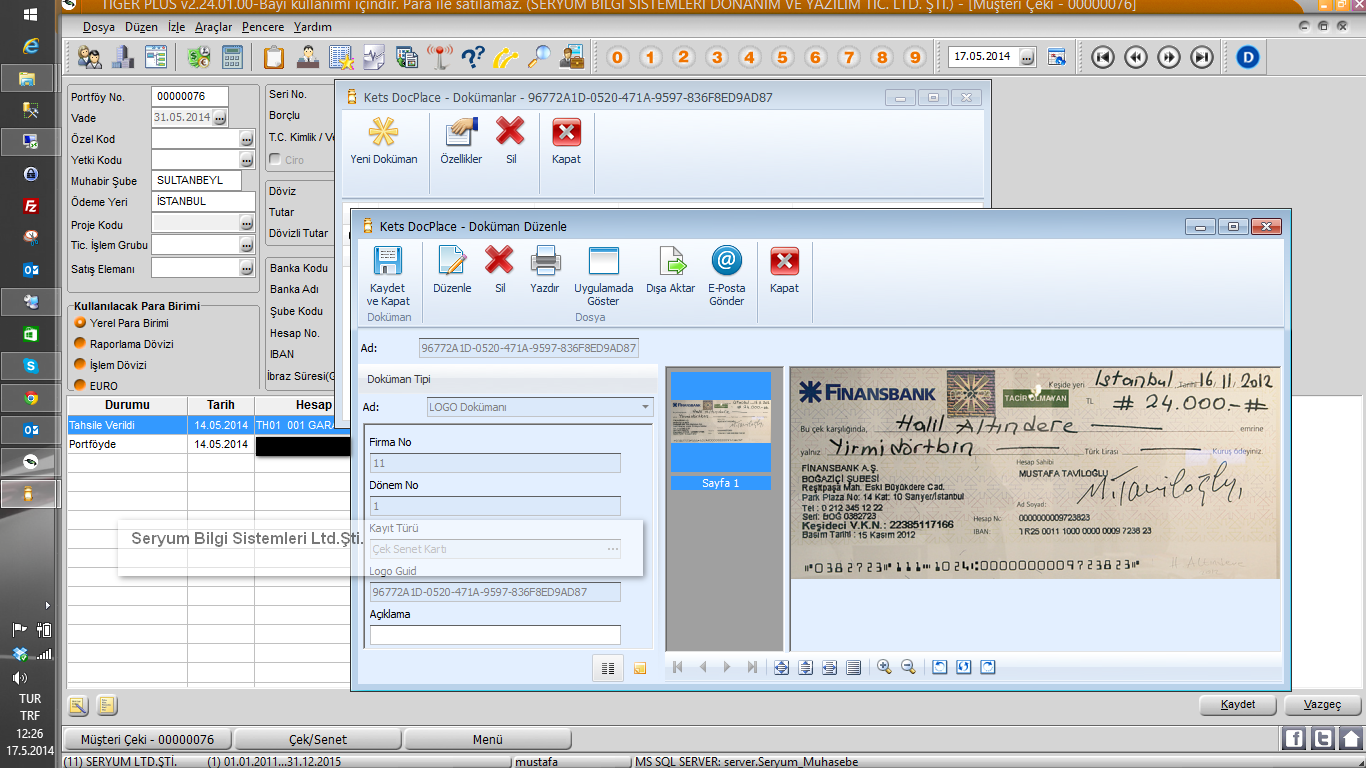Open the 17.05.2014 toolbar date picker
The width and height of the screenshot is (1366, 768).
pyautogui.click(x=1027, y=57)
